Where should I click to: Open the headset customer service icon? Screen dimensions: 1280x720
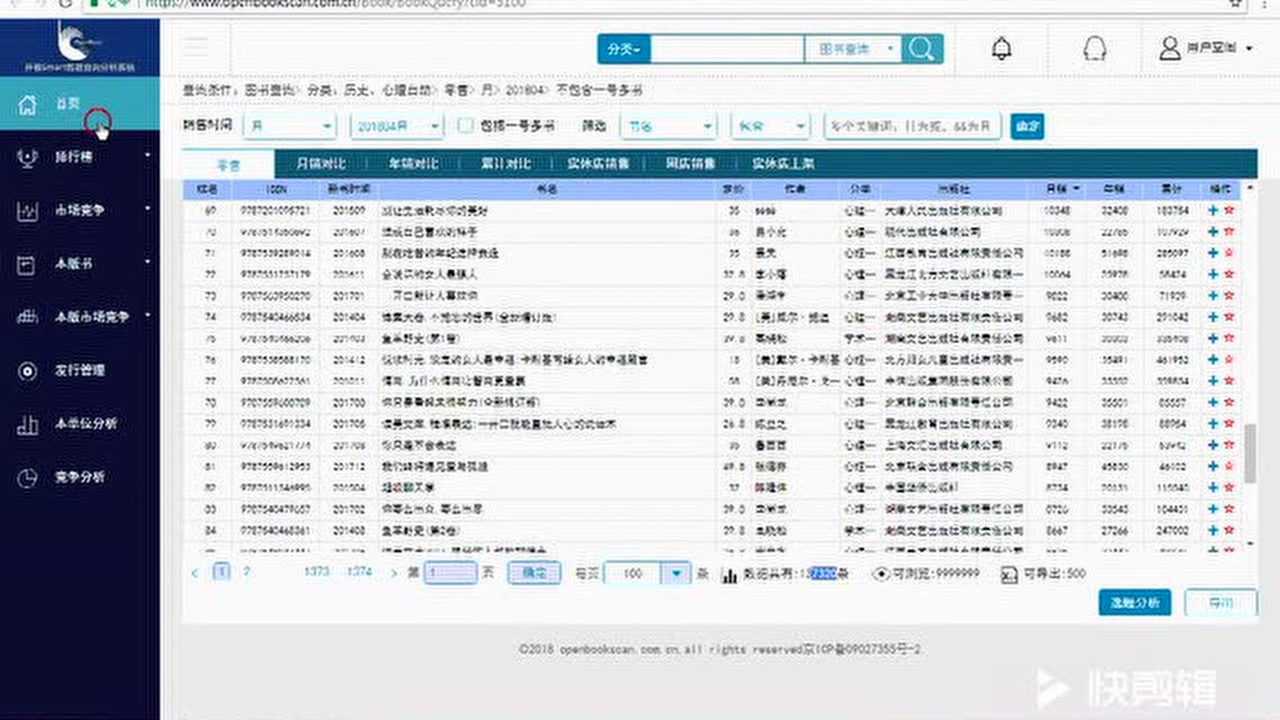coord(1095,48)
